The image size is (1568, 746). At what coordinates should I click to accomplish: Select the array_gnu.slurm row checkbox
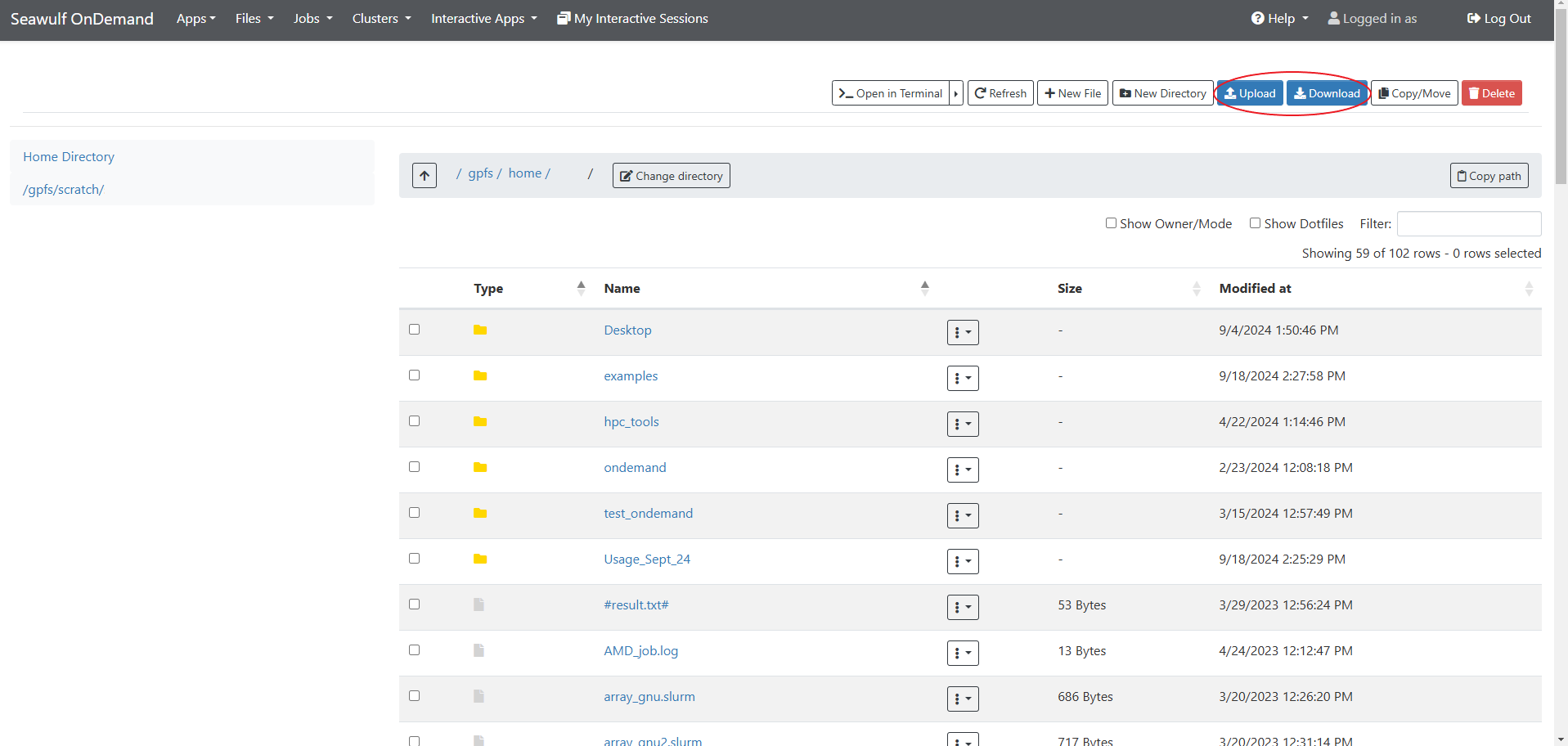[414, 695]
